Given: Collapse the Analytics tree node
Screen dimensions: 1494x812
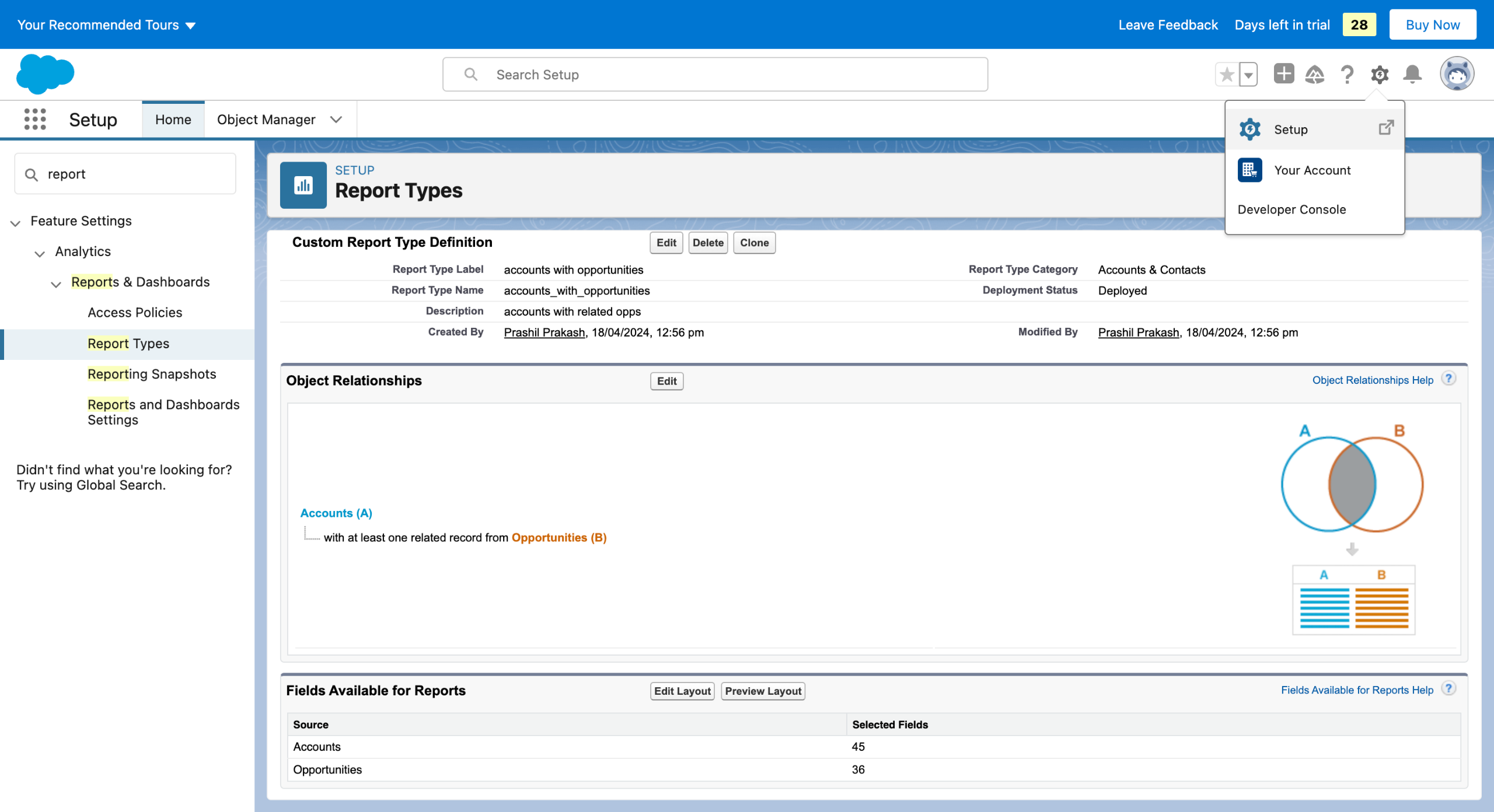Looking at the screenshot, I should pyautogui.click(x=40, y=253).
